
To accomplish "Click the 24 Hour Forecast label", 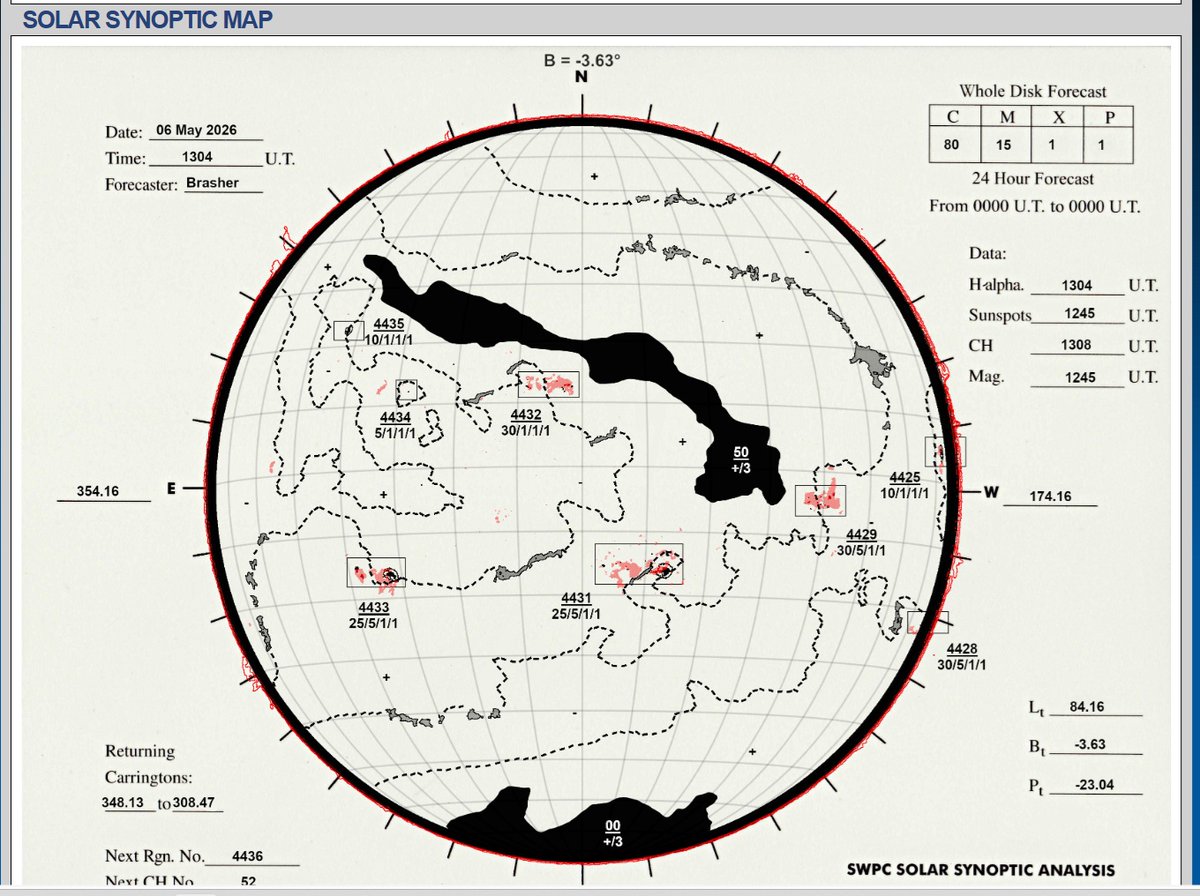I will [x=1033, y=178].
